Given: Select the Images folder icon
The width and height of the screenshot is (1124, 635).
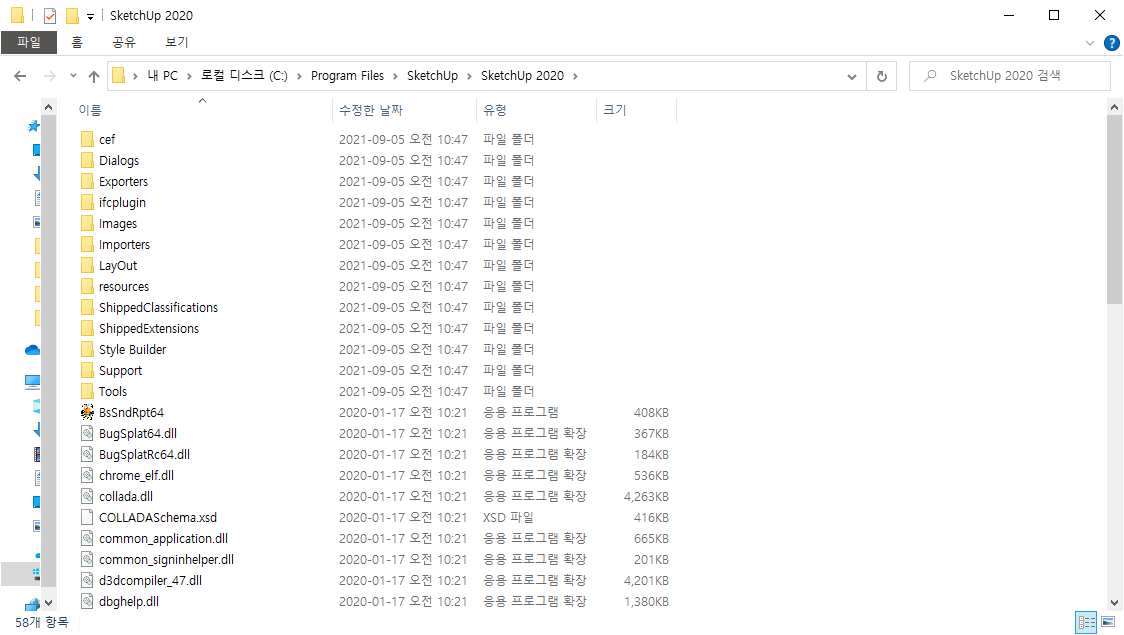Looking at the screenshot, I should tap(87, 223).
